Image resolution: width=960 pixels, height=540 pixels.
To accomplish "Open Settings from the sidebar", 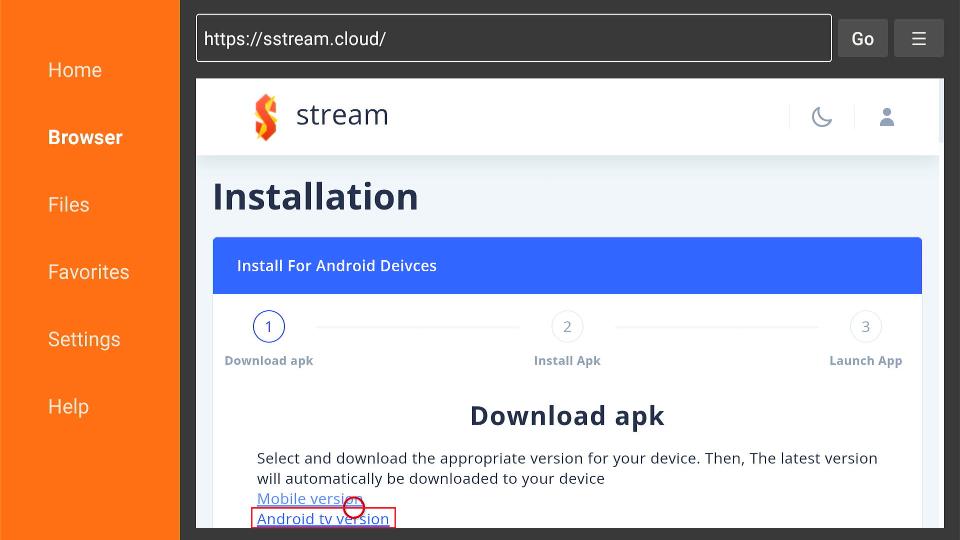I will pyautogui.click(x=84, y=339).
